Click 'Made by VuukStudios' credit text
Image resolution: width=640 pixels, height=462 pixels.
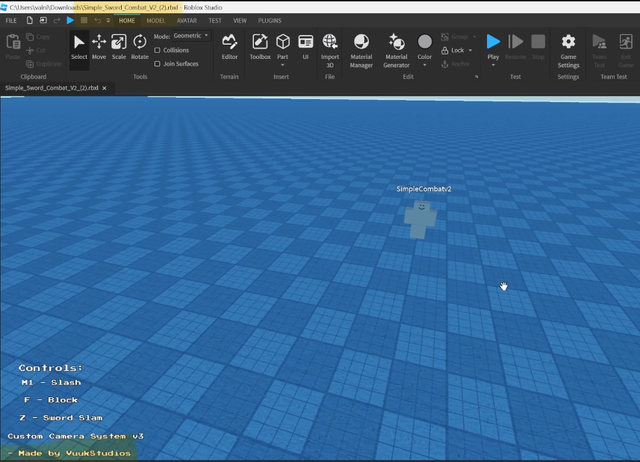74,453
